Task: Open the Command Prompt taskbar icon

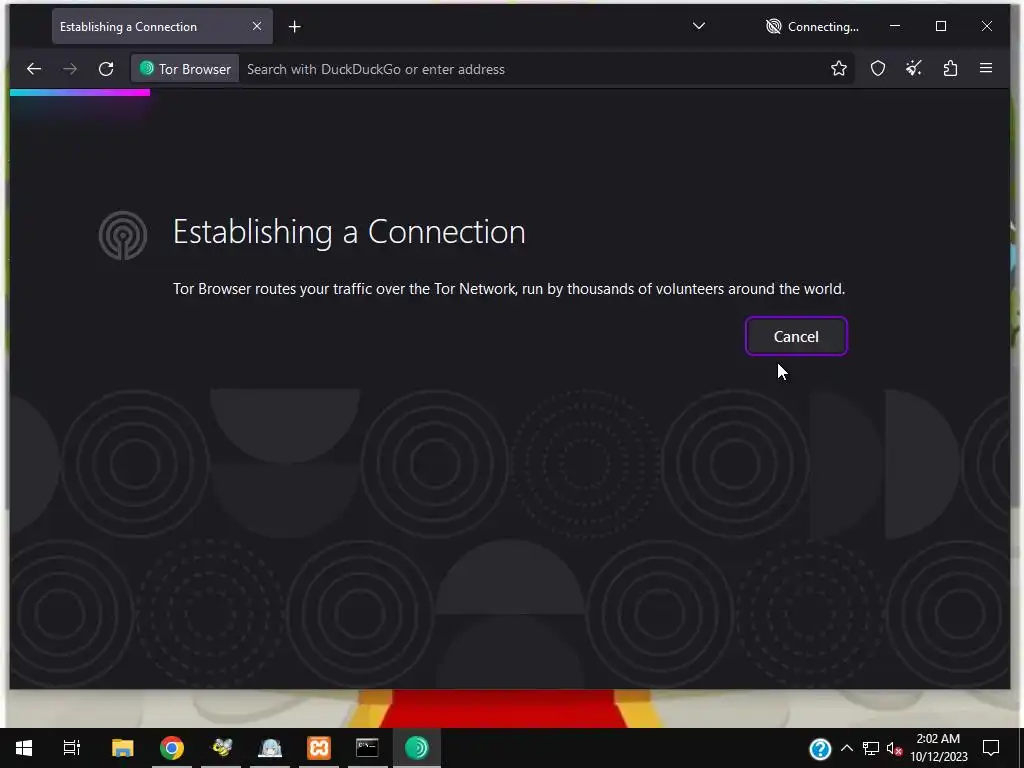Action: click(367, 748)
